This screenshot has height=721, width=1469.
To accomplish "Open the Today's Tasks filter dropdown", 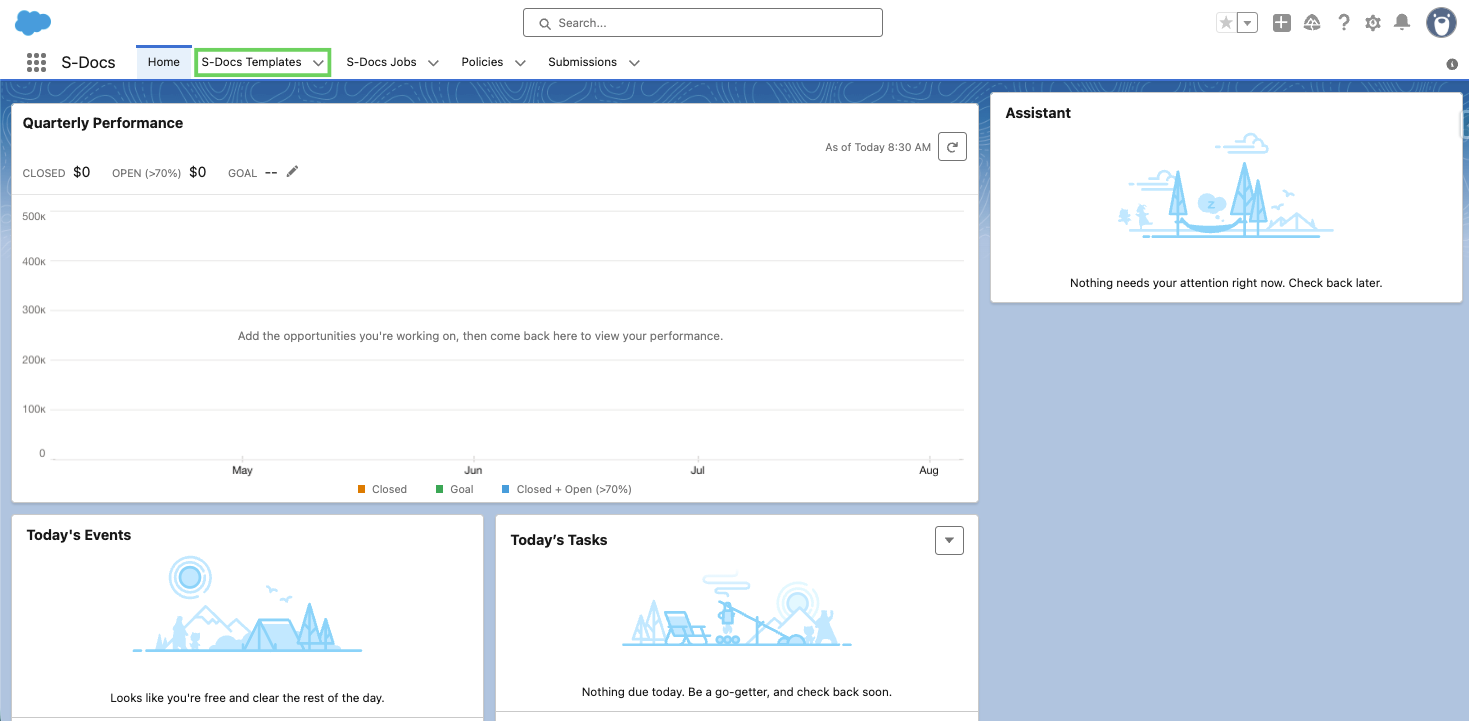I will pos(949,540).
